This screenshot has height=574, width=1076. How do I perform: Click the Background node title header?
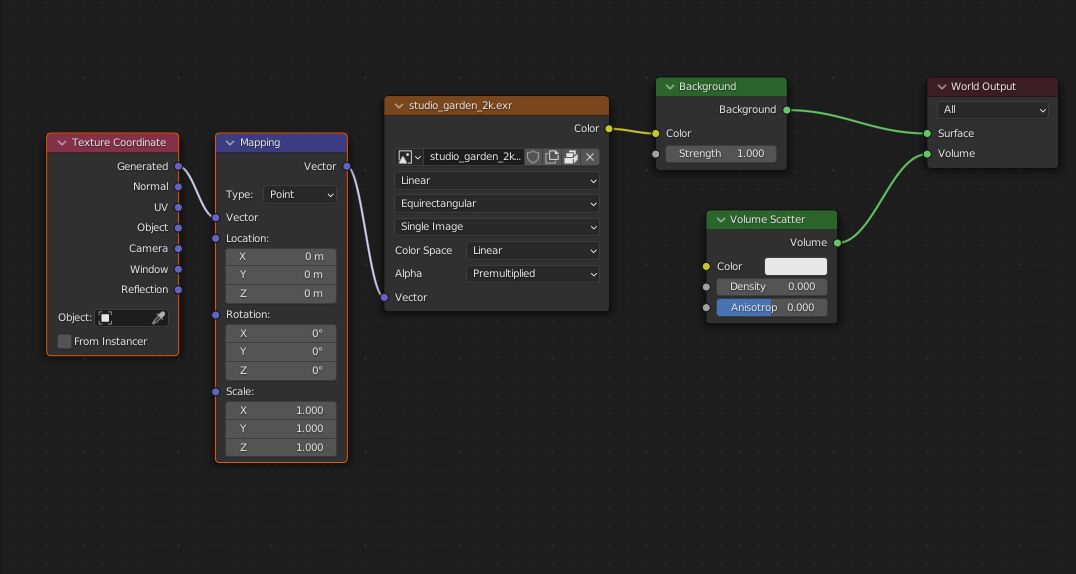[x=708, y=87]
